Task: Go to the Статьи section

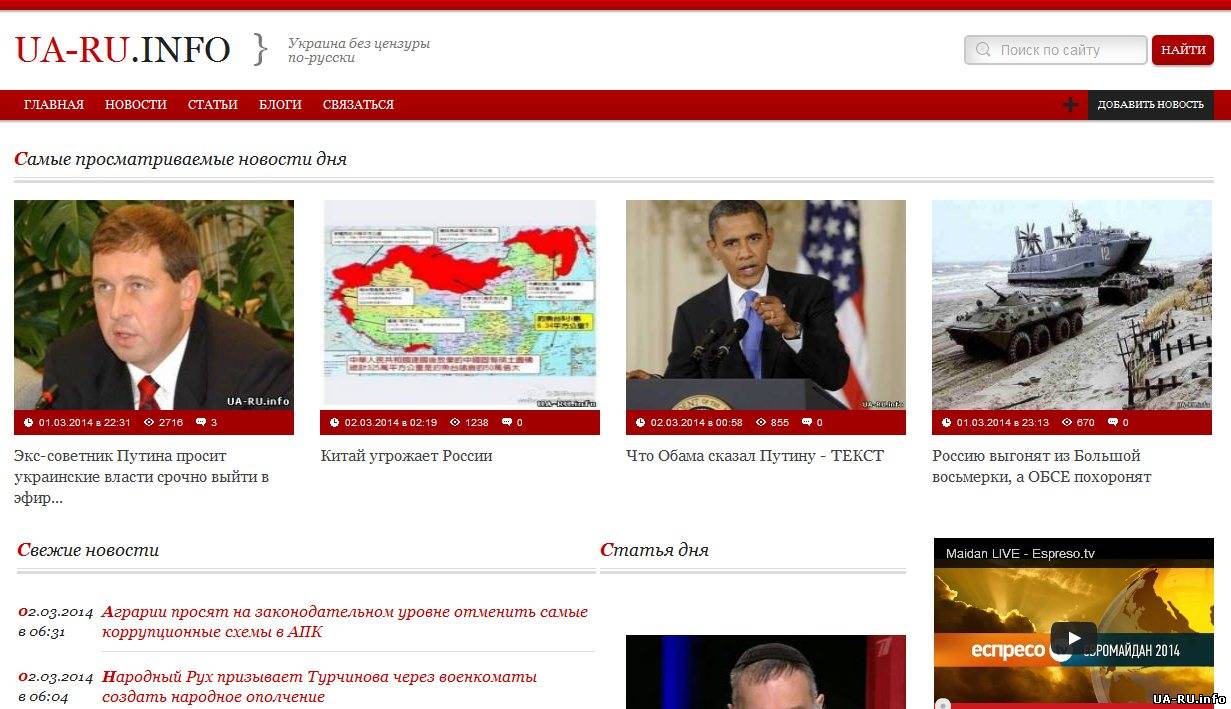Action: (212, 105)
